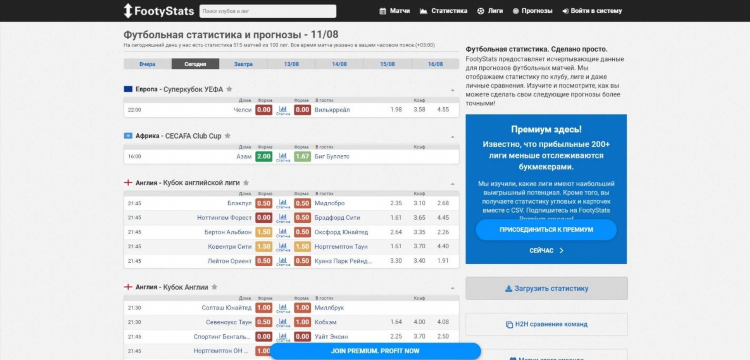750x360 pixels.
Task: Click the 3.10 draw odds Блэкпул match
Action: coord(419,203)
